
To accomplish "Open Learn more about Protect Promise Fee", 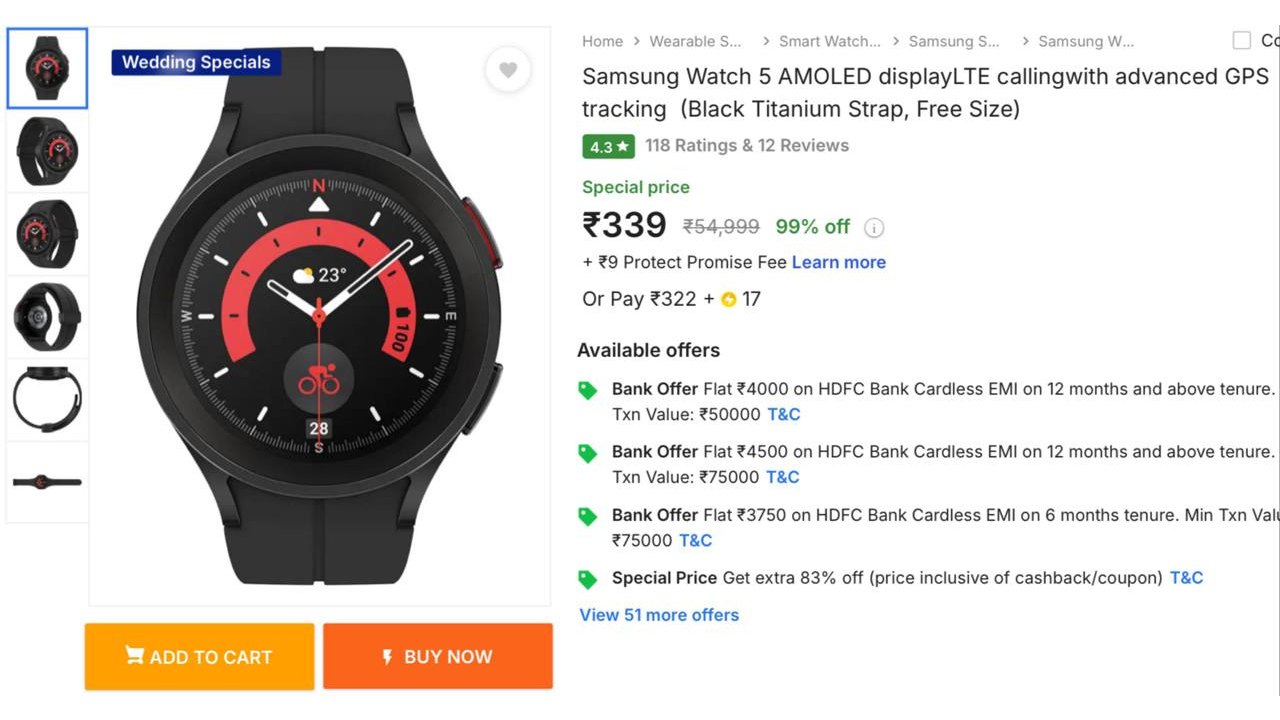I will [x=839, y=262].
